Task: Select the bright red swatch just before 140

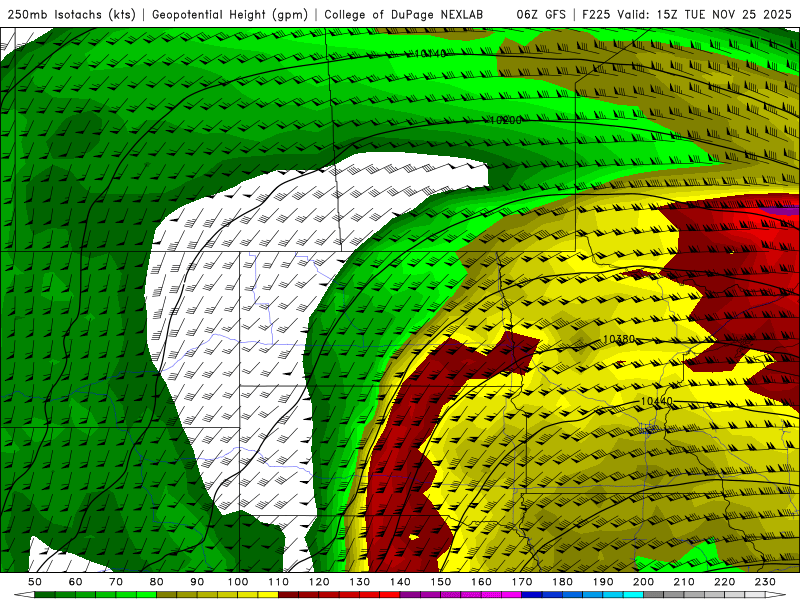Action: click(x=390, y=594)
